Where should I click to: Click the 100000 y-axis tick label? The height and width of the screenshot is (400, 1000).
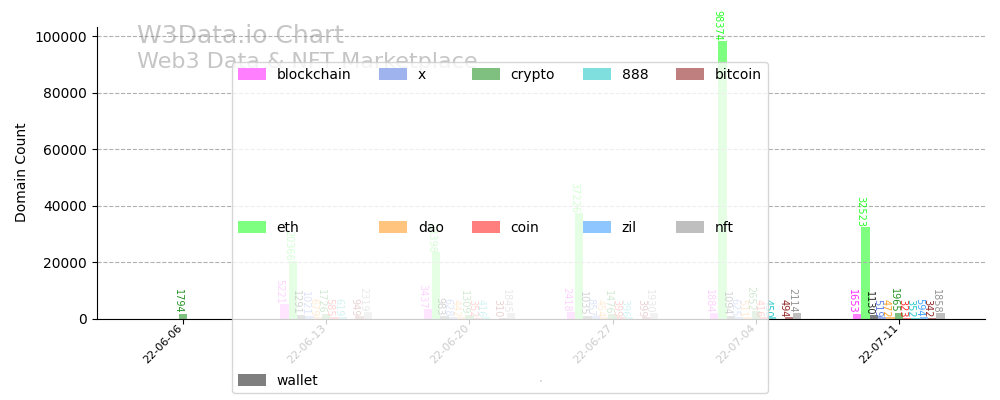pos(60,37)
